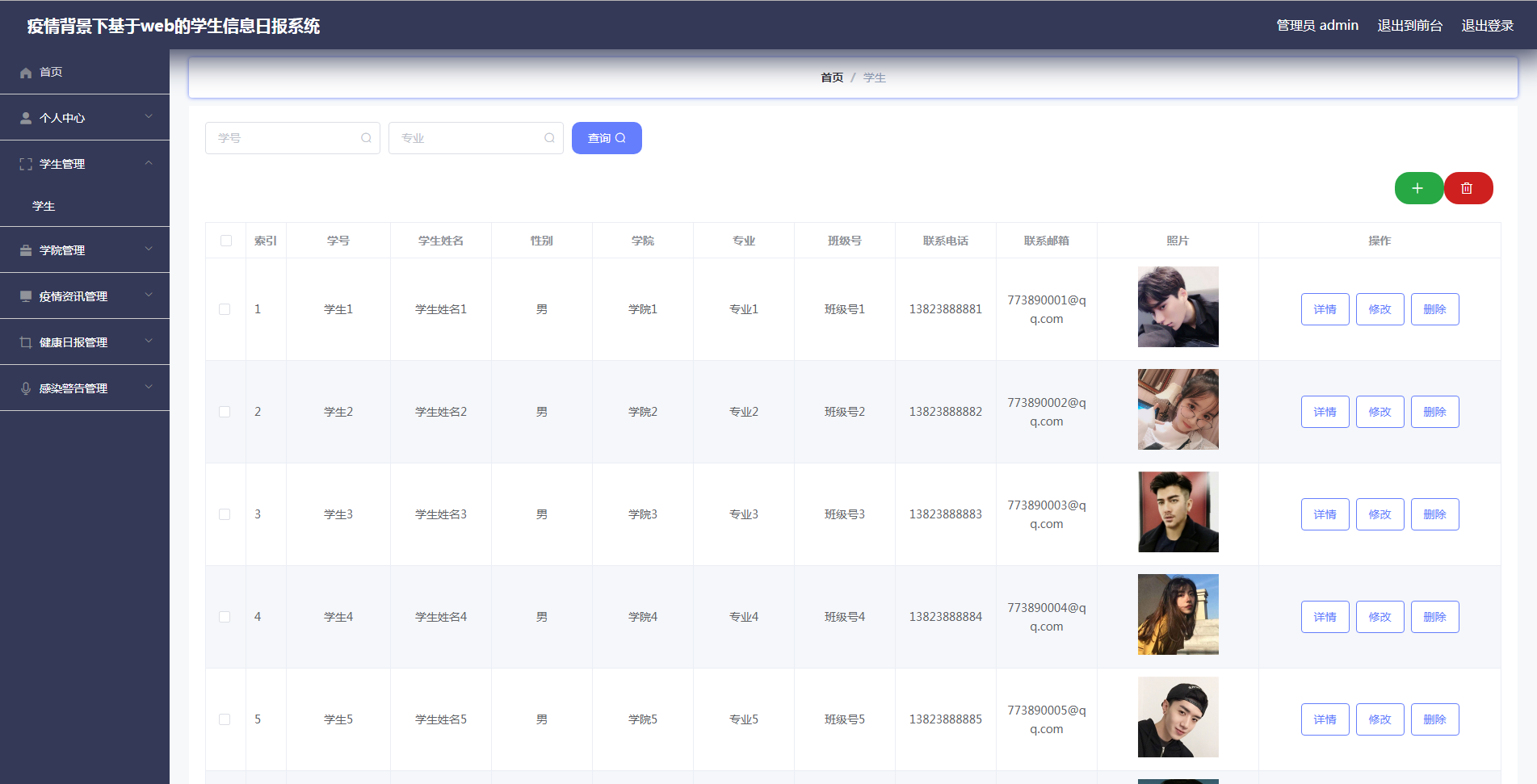Click the search icon in 学号 field
The width and height of the screenshot is (1537, 784).
tap(366, 138)
